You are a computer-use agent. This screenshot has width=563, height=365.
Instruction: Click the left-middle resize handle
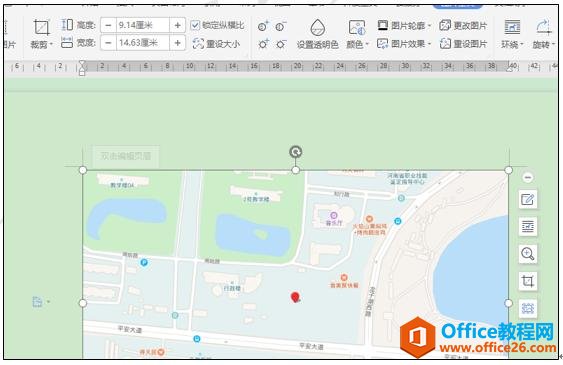[83, 303]
